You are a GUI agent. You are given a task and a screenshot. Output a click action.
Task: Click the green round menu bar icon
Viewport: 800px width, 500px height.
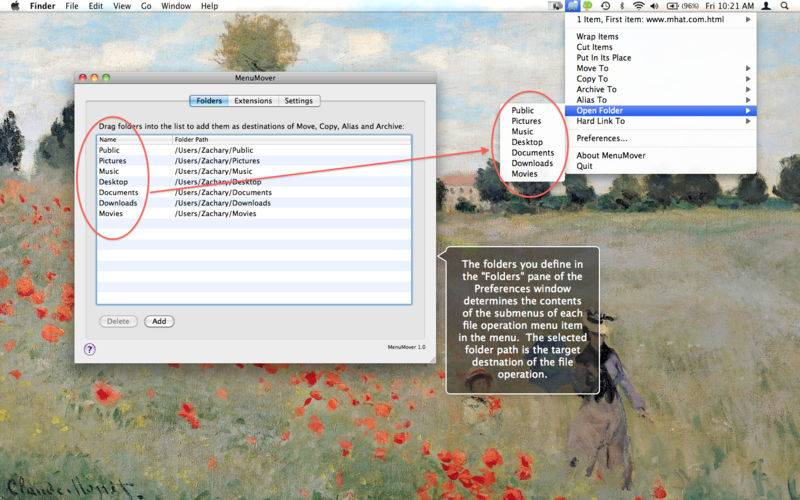[x=588, y=6]
